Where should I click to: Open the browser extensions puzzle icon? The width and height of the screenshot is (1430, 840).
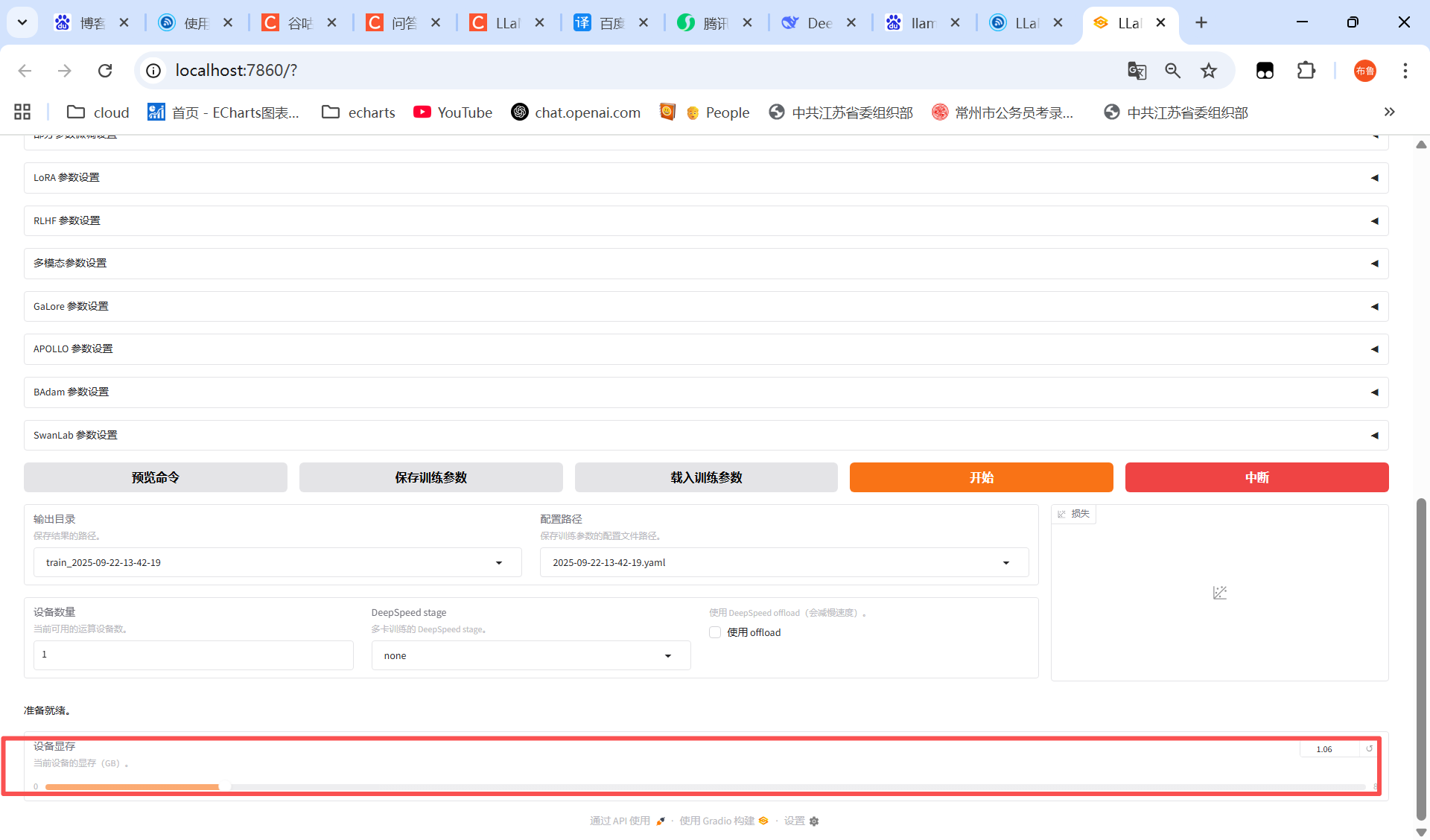click(x=1306, y=71)
